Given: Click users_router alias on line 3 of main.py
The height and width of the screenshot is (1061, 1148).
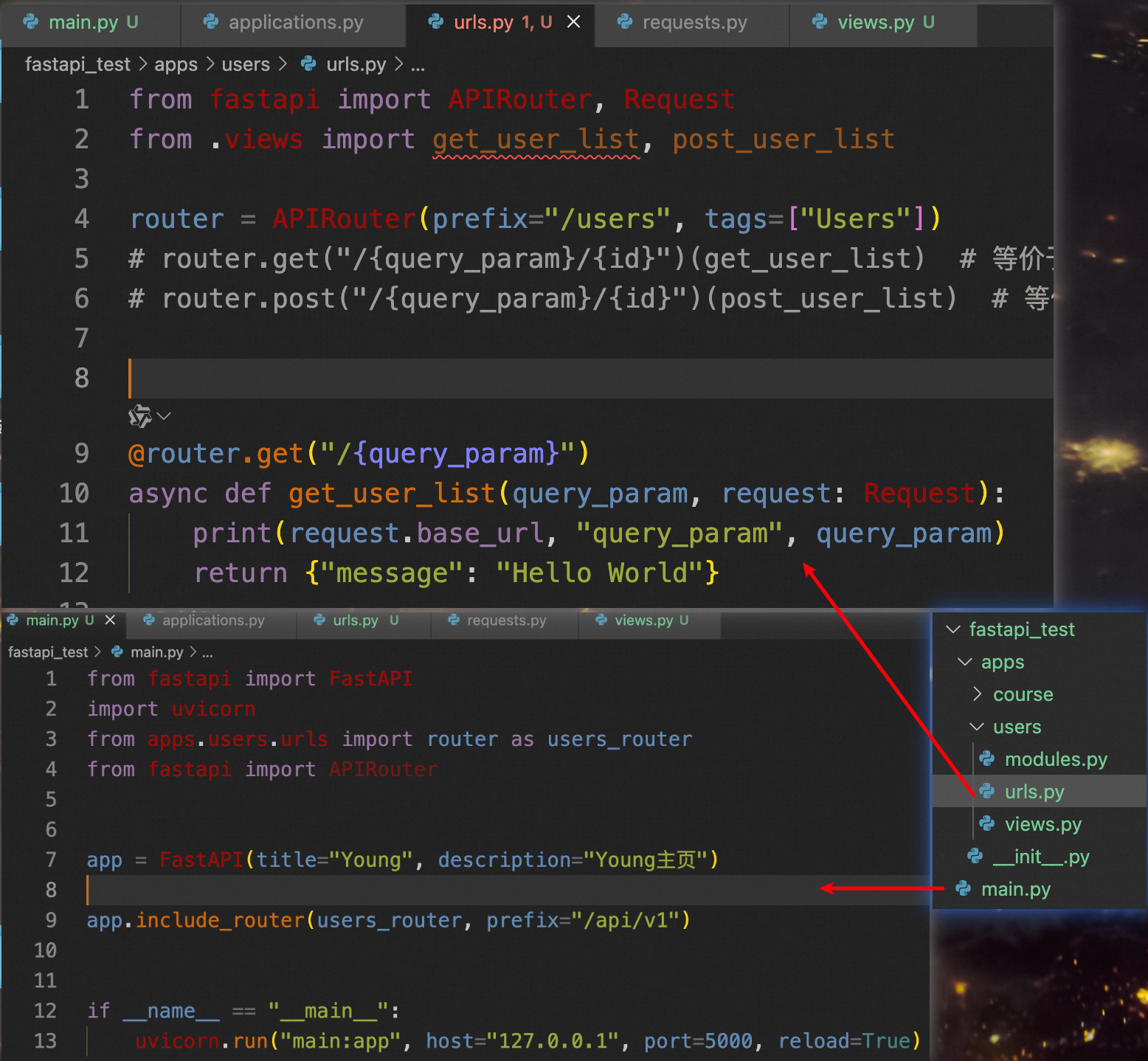Looking at the screenshot, I should pos(620,739).
